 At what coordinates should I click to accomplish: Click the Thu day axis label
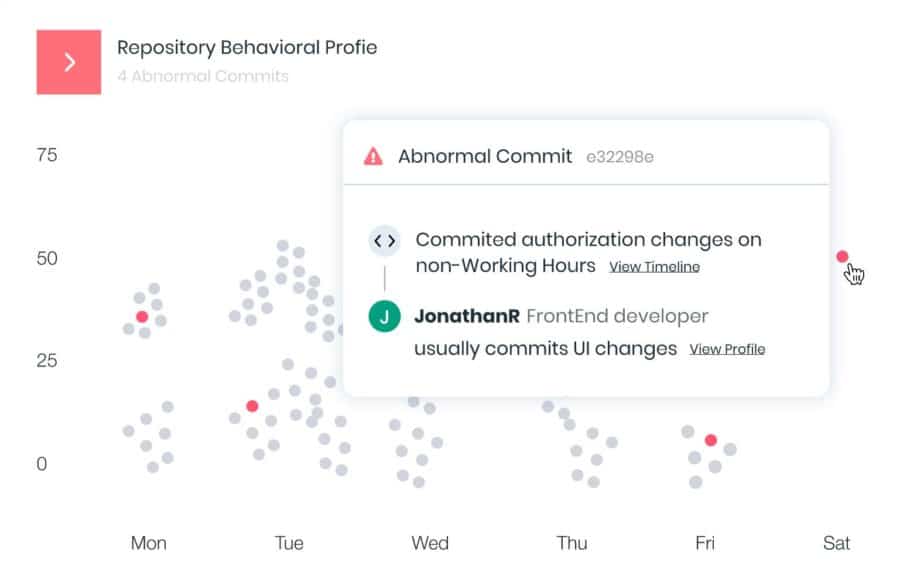tap(572, 543)
